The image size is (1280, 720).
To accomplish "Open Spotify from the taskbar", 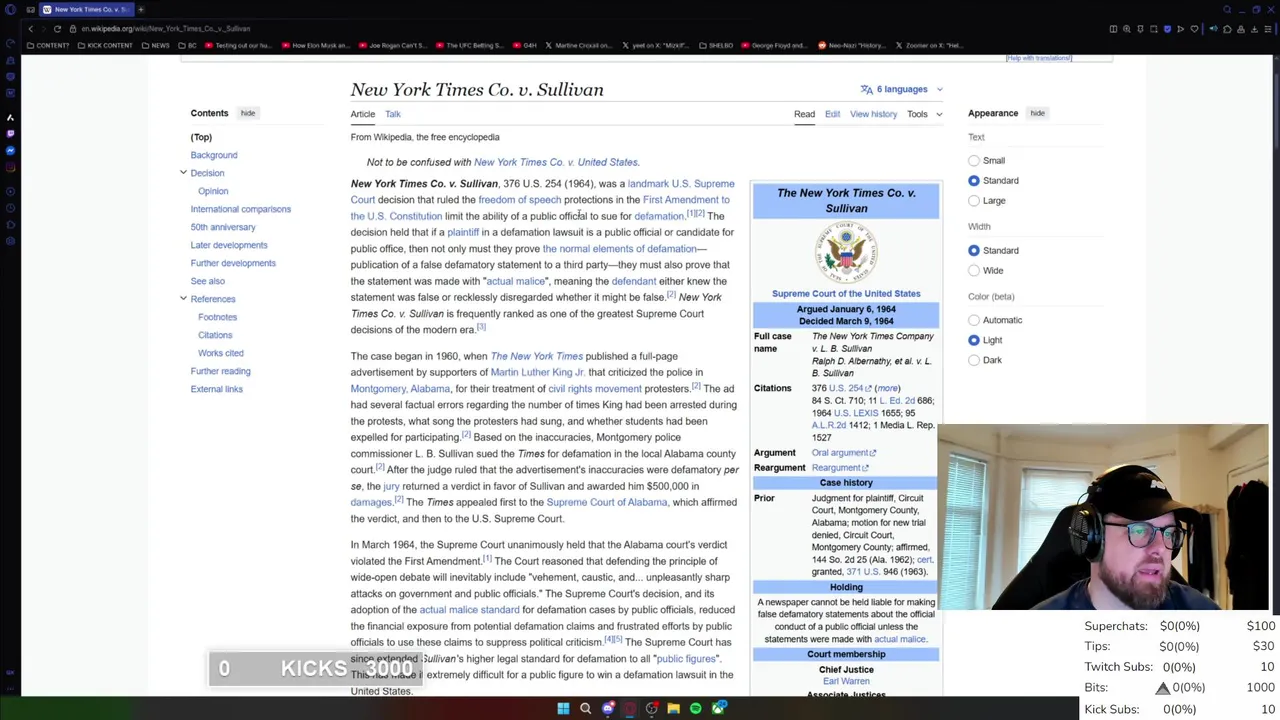I will [696, 708].
